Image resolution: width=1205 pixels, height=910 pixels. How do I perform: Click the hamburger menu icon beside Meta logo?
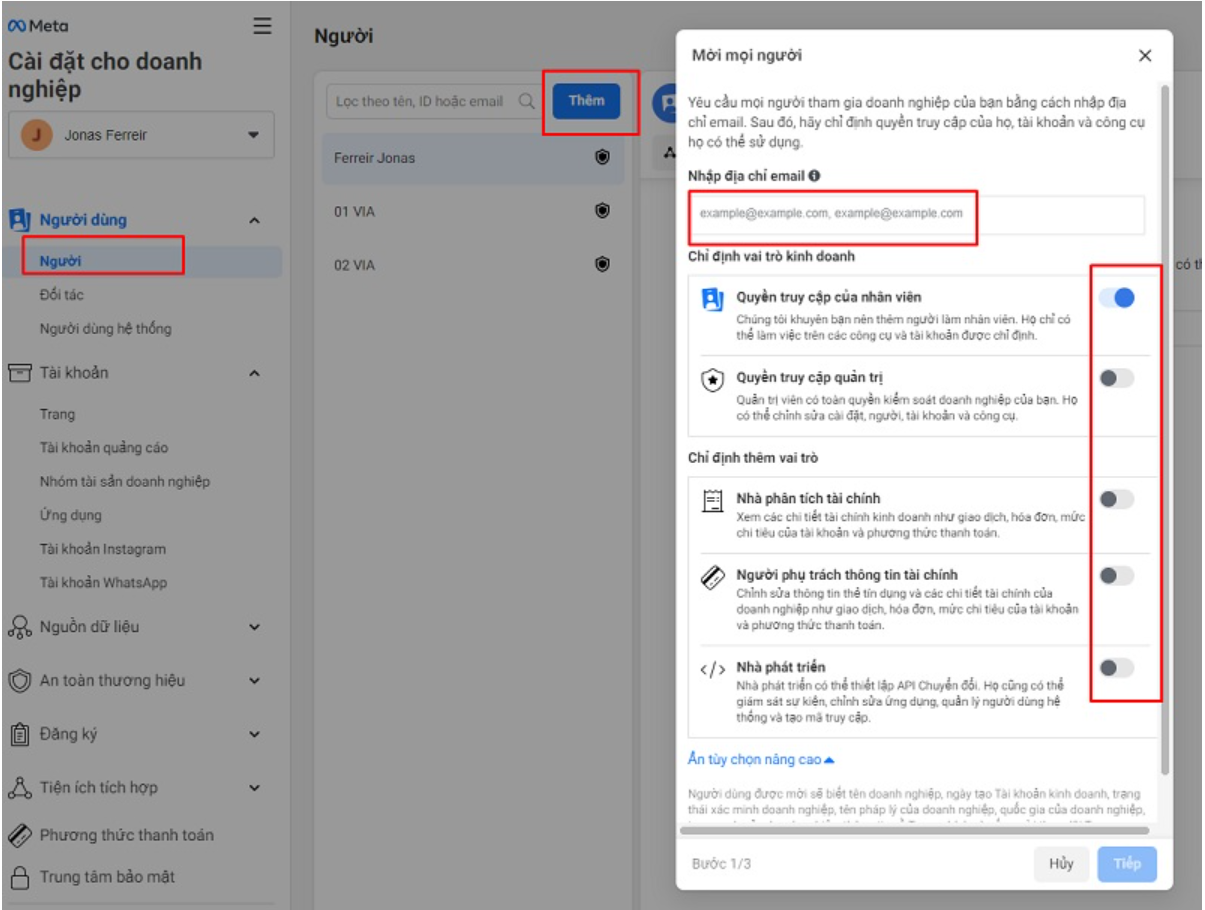[x=262, y=26]
